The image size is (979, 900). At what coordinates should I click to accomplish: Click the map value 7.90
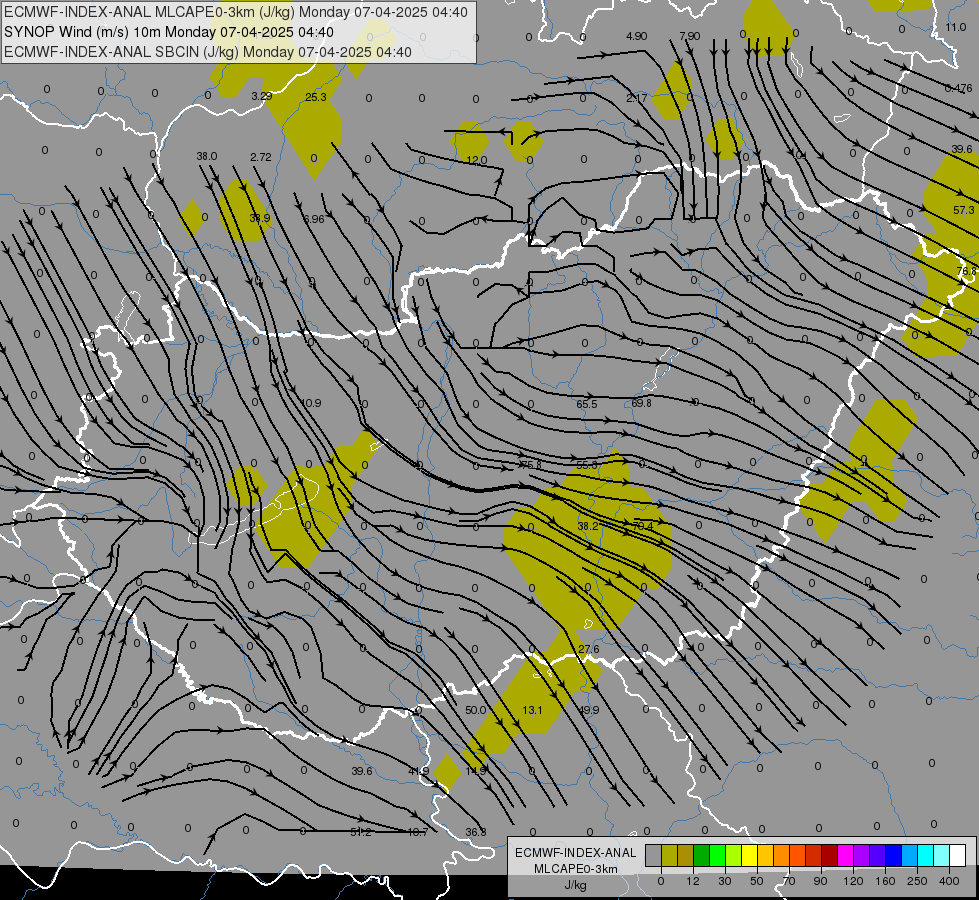[690, 36]
